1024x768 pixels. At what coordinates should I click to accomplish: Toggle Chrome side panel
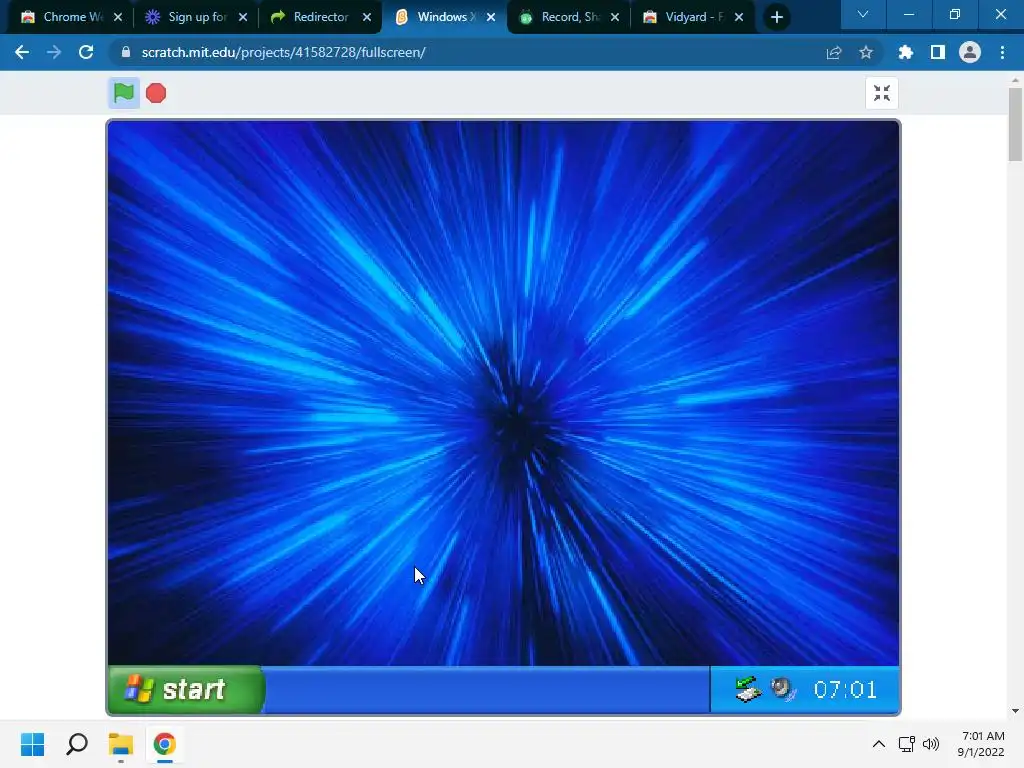tap(938, 52)
